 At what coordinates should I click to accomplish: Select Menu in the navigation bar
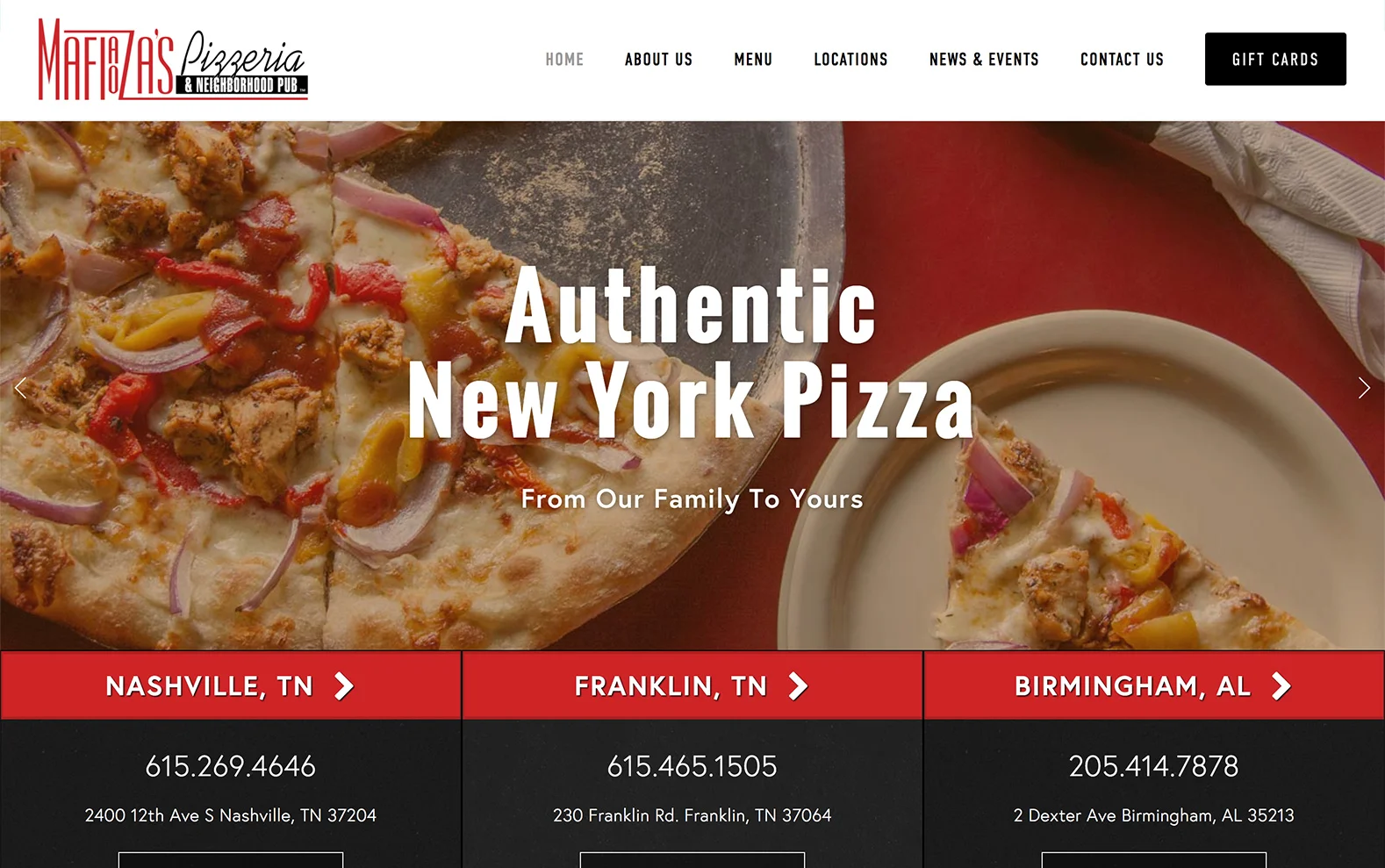[x=753, y=60]
